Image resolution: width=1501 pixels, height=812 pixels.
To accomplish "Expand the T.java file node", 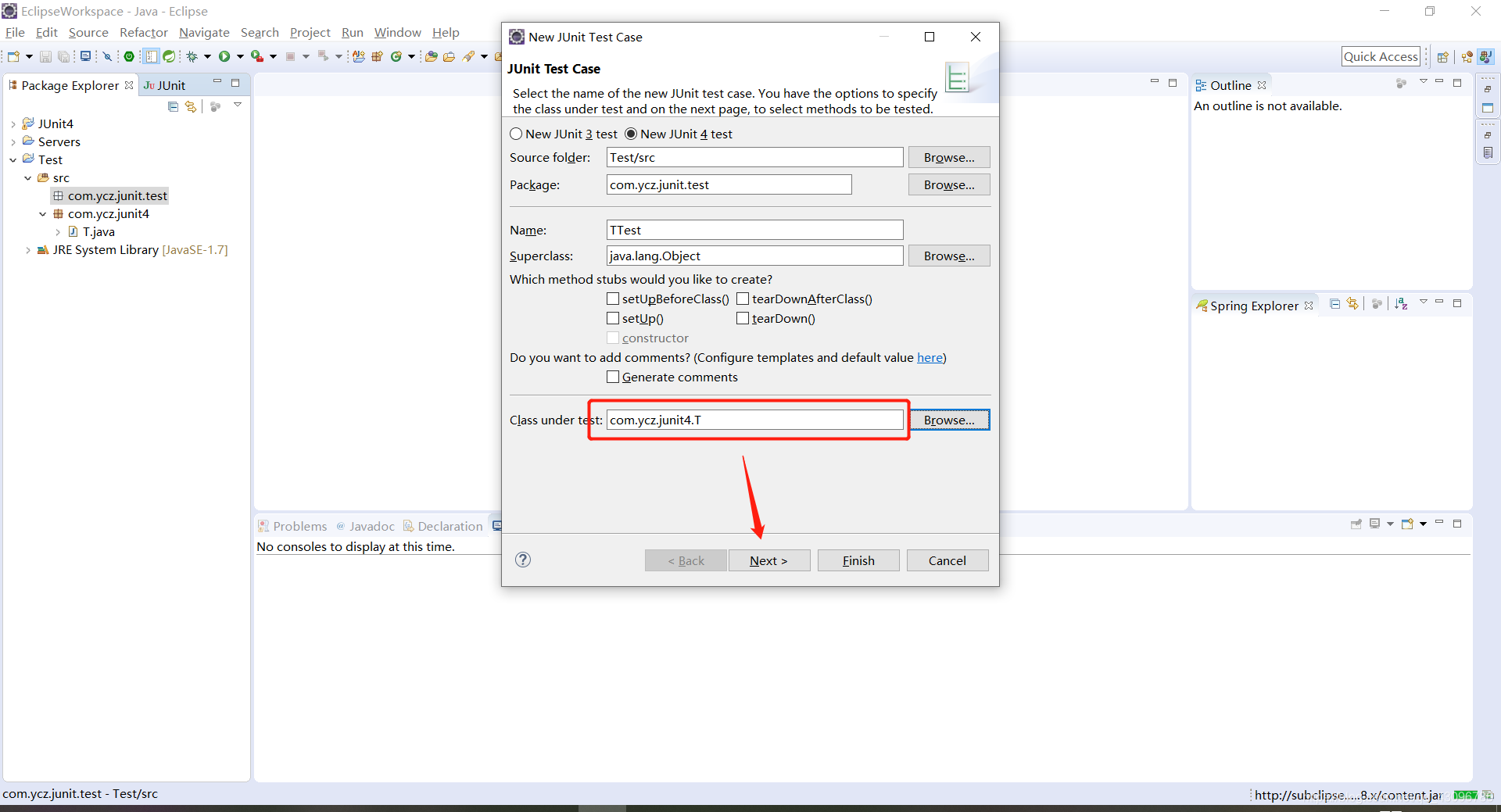I will pos(58,232).
